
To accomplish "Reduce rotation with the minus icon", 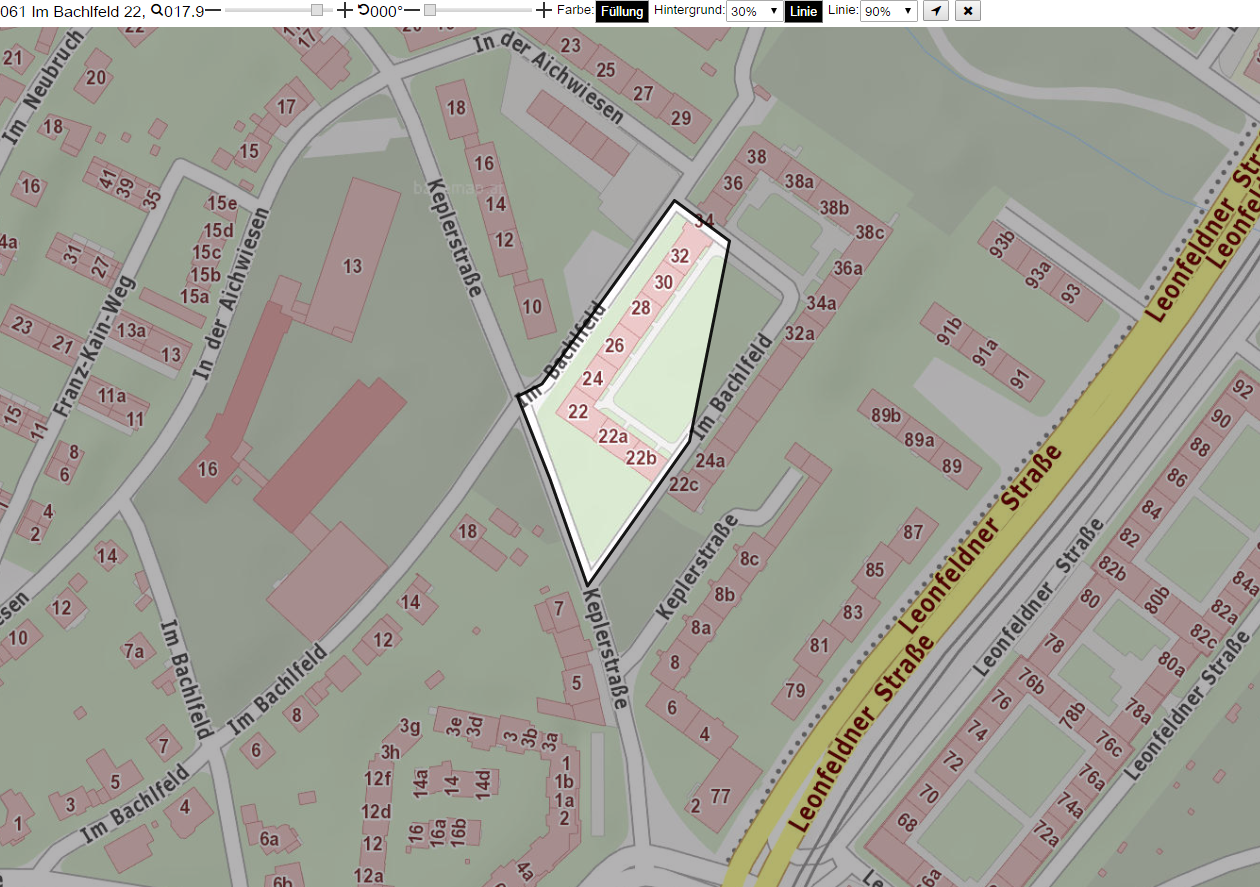I will [x=411, y=11].
